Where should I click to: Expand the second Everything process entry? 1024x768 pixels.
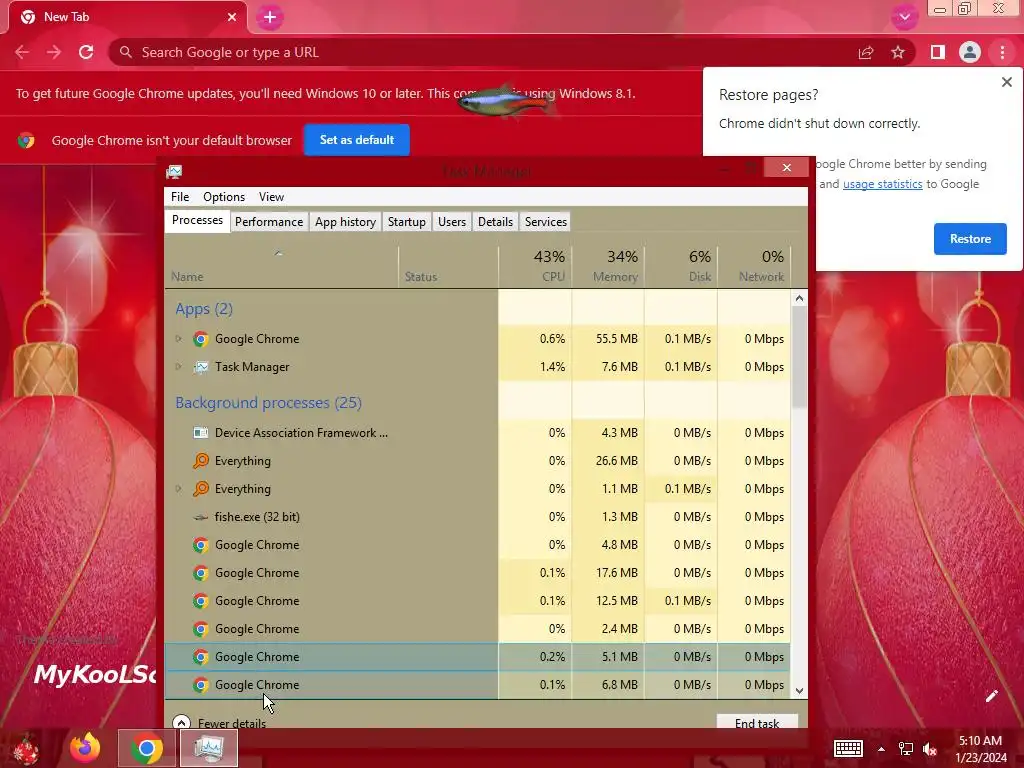pos(178,489)
